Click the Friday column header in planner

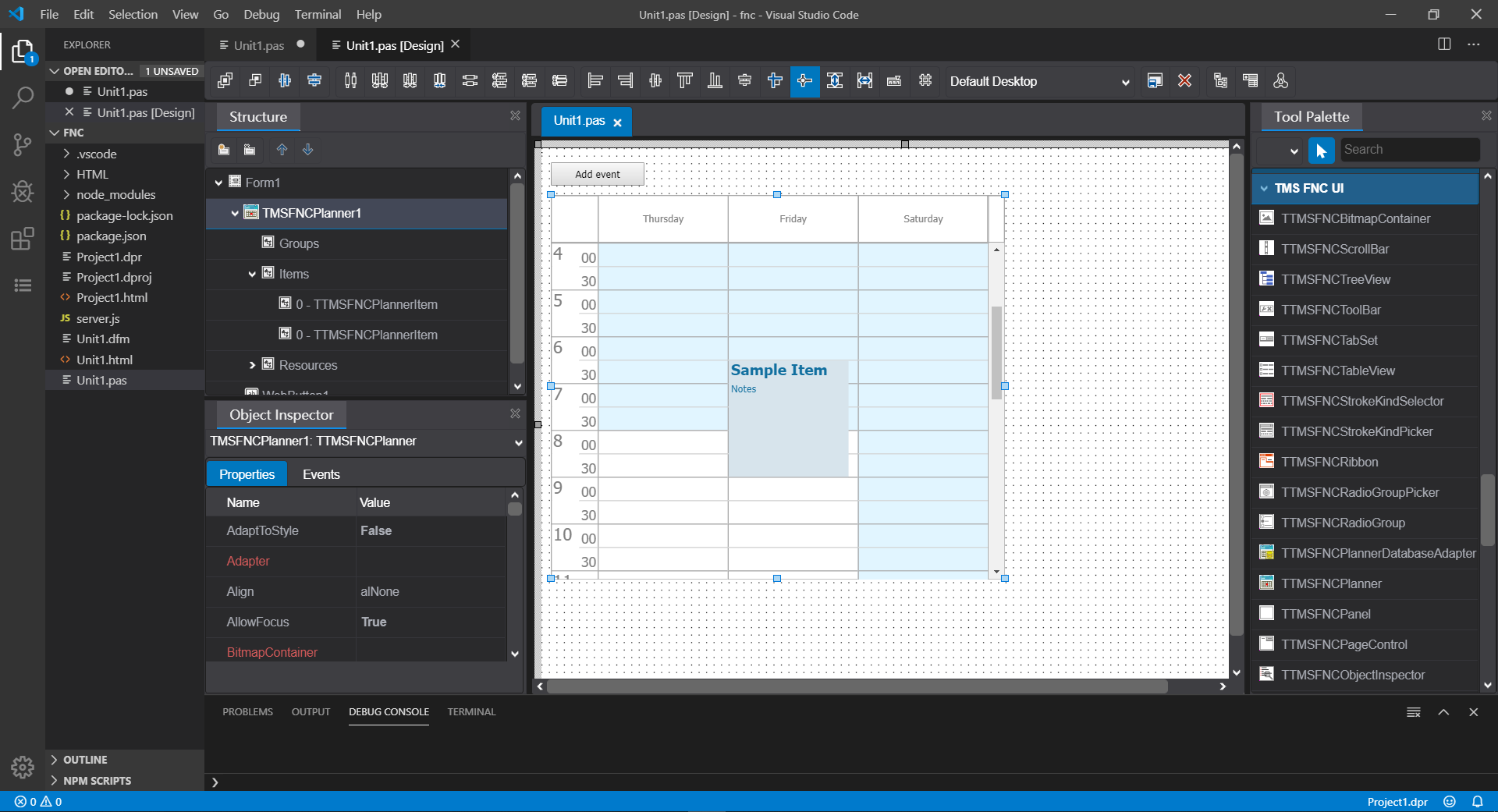[793, 218]
